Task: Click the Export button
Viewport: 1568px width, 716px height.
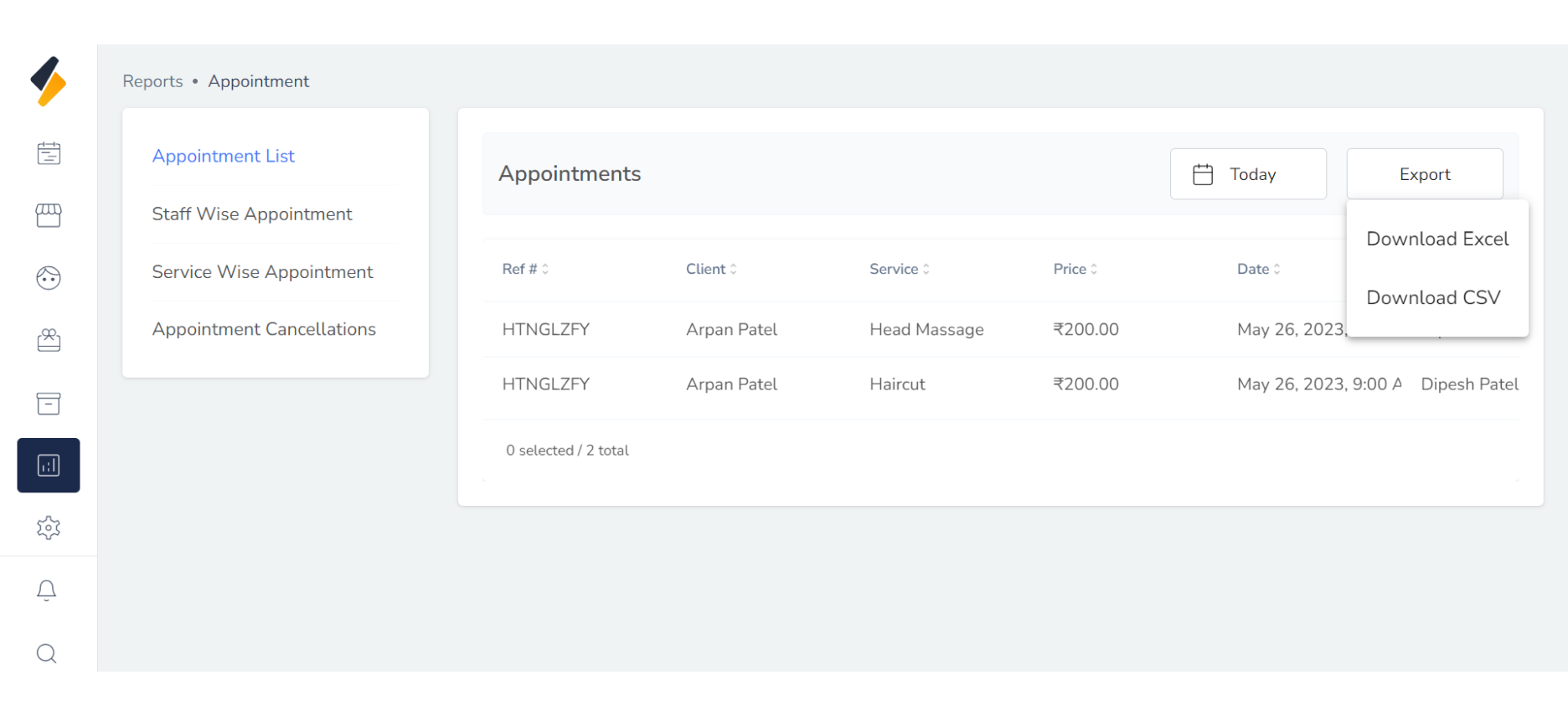Action: [1424, 174]
